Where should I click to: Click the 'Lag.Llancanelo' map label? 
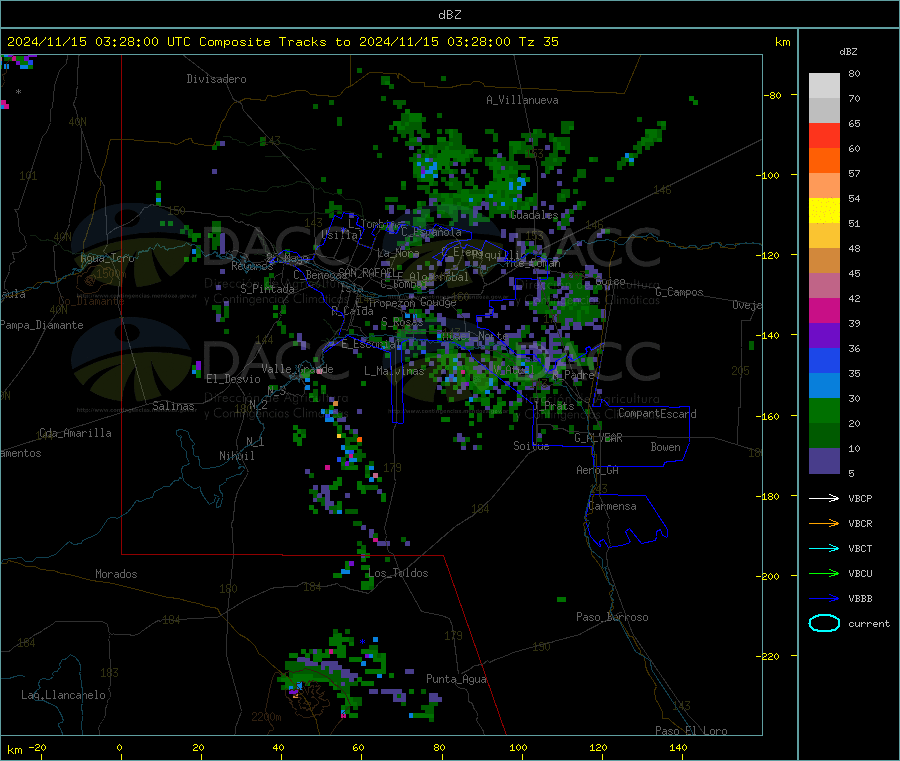click(64, 695)
